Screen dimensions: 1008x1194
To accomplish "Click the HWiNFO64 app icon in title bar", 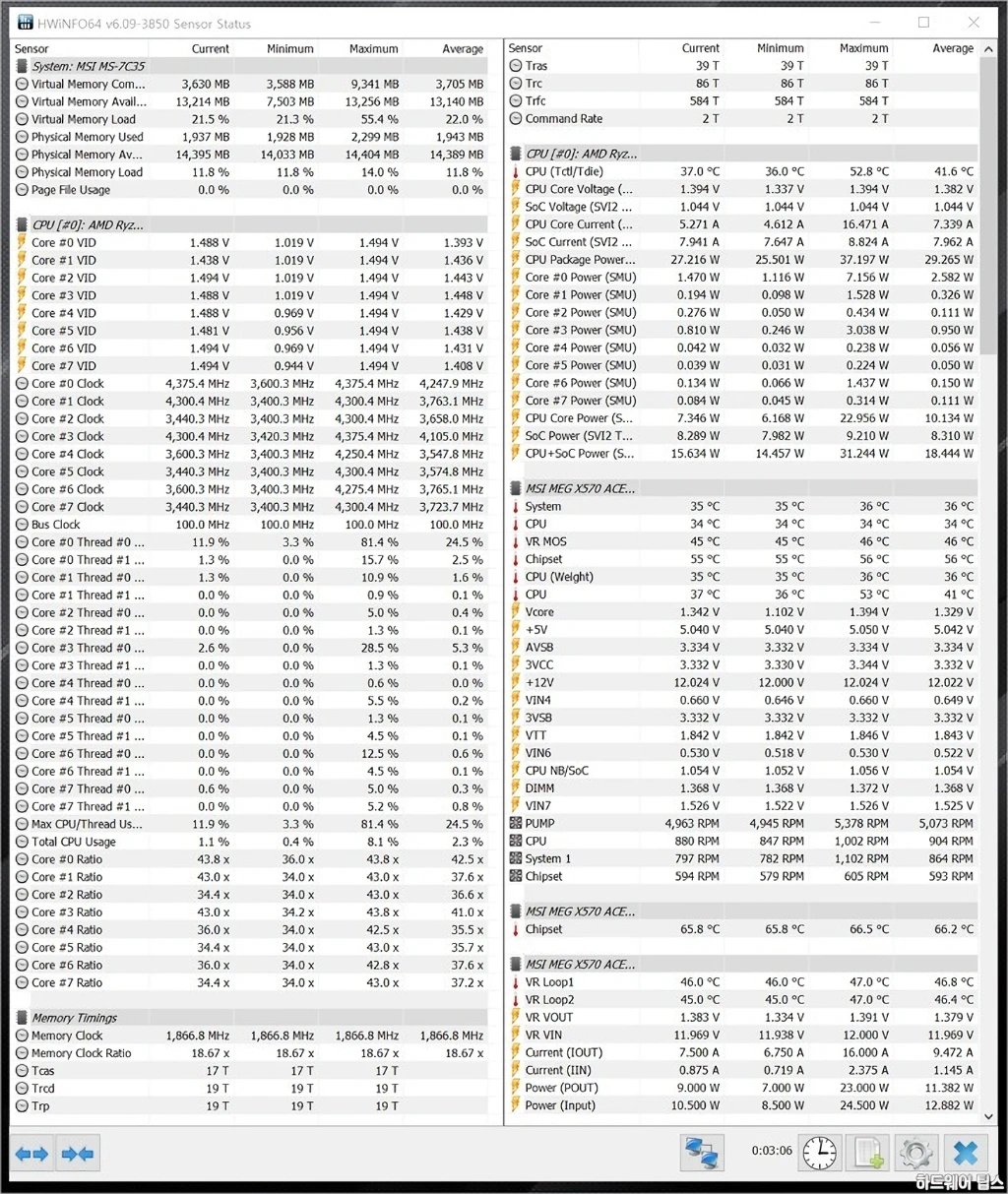I will point(26,23).
